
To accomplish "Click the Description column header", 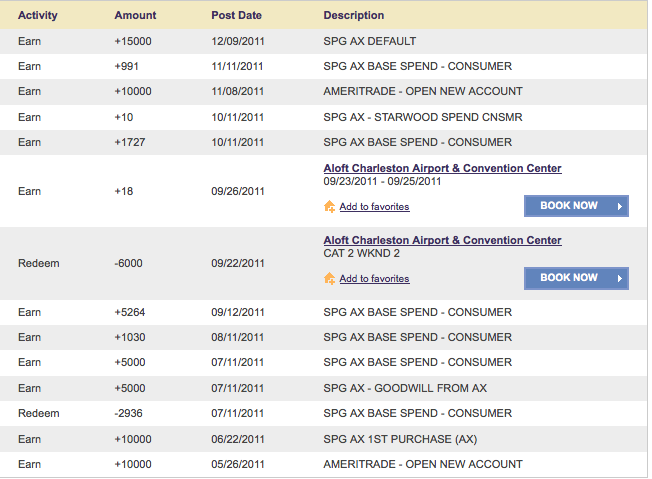I will pos(354,15).
